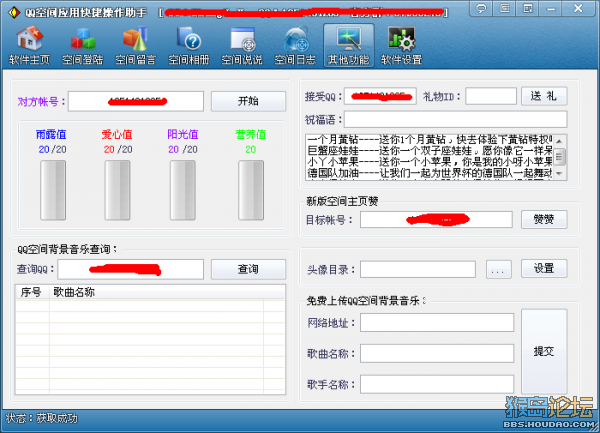
Task: Focus the 对方帐号 input field
Action: pos(136,101)
